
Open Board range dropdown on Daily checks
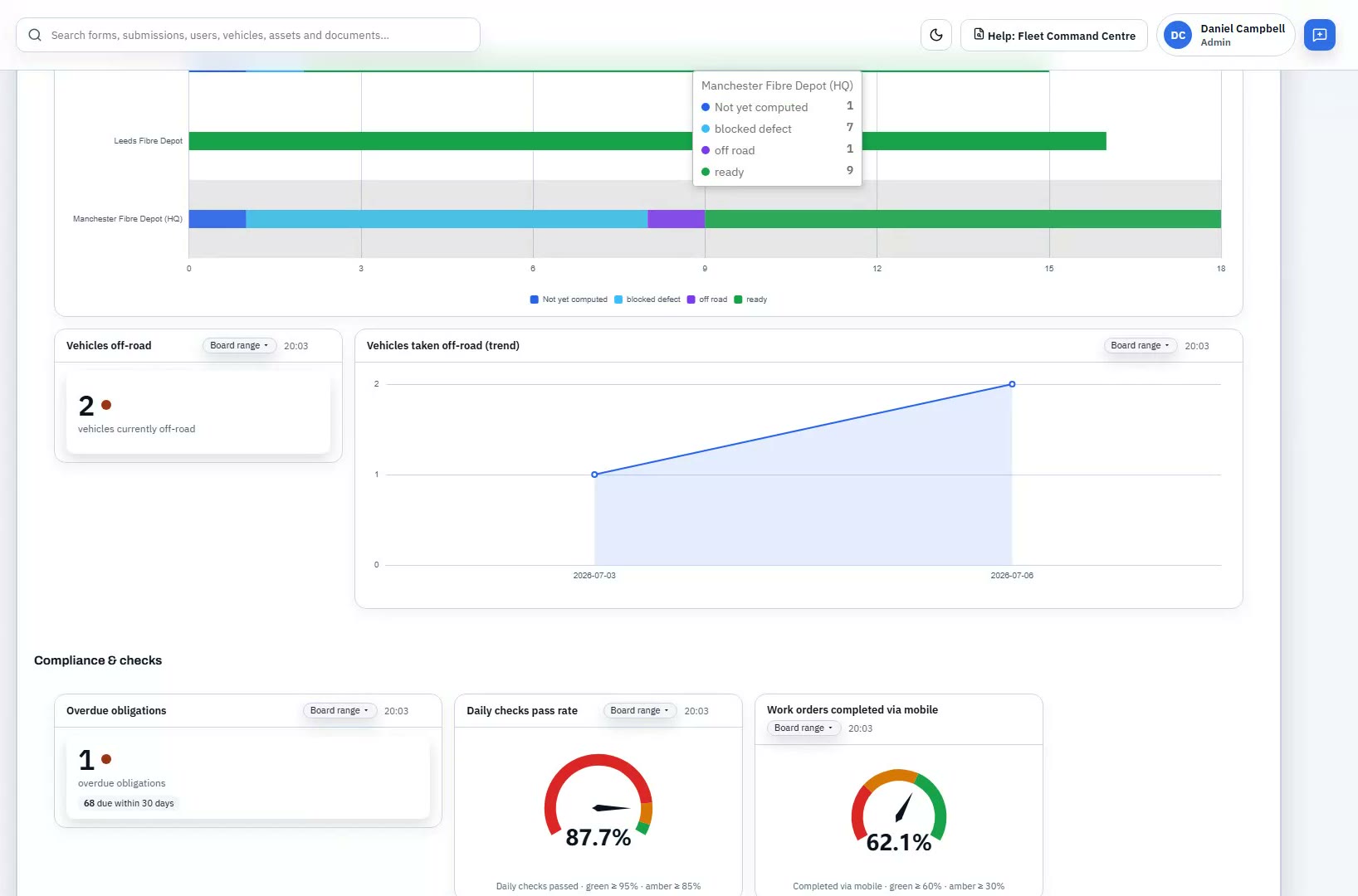click(x=640, y=711)
